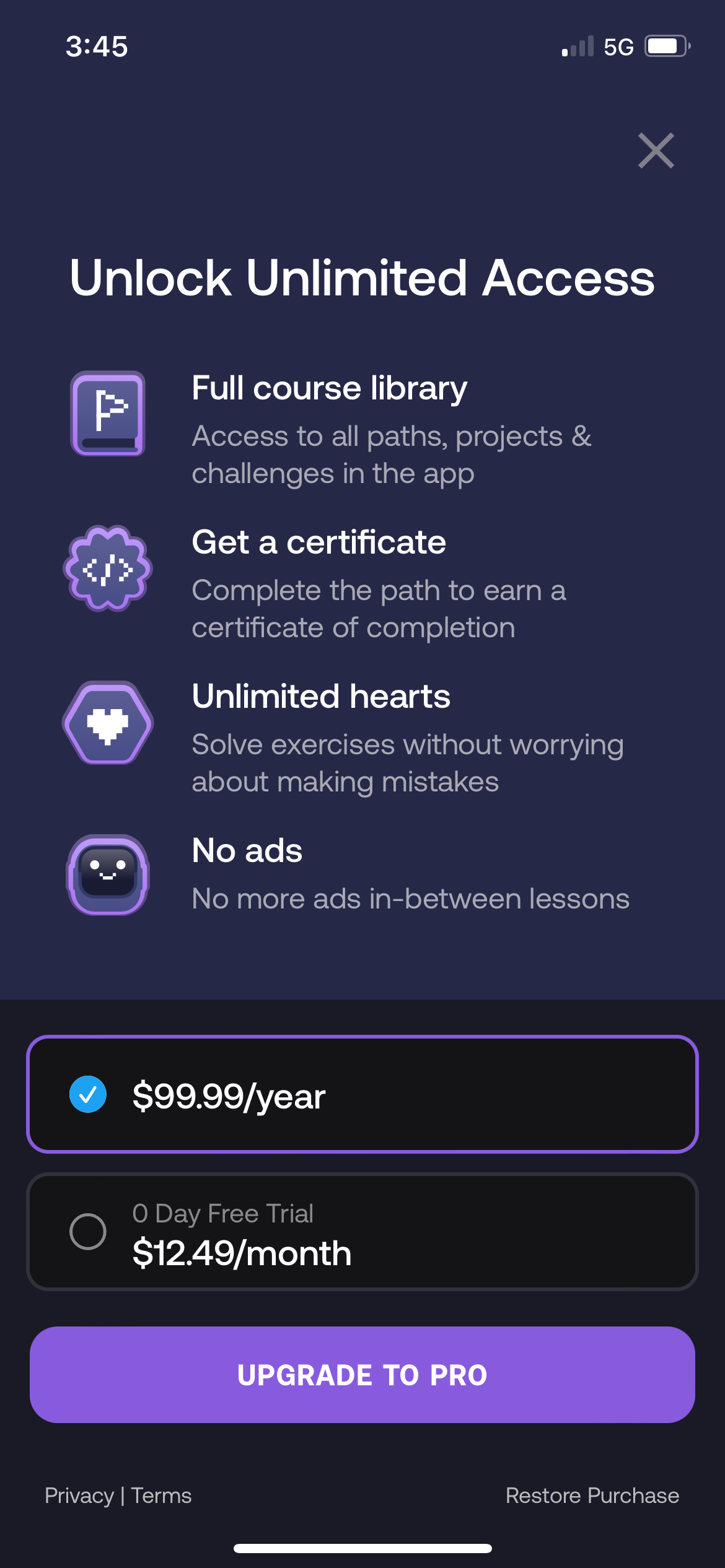This screenshot has height=1568, width=725.
Task: Tap the 5G network indicator
Action: click(x=618, y=46)
